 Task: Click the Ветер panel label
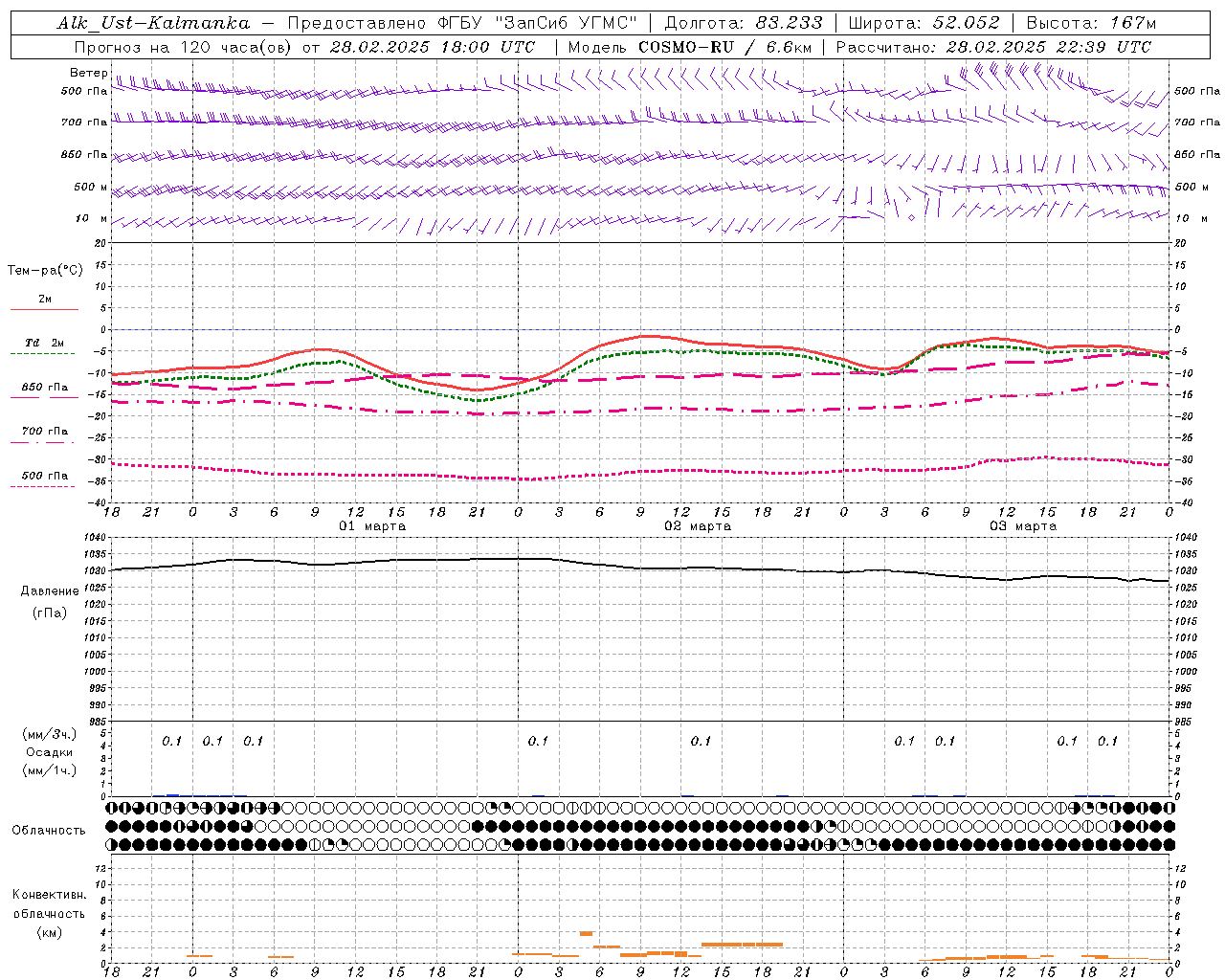(x=88, y=73)
